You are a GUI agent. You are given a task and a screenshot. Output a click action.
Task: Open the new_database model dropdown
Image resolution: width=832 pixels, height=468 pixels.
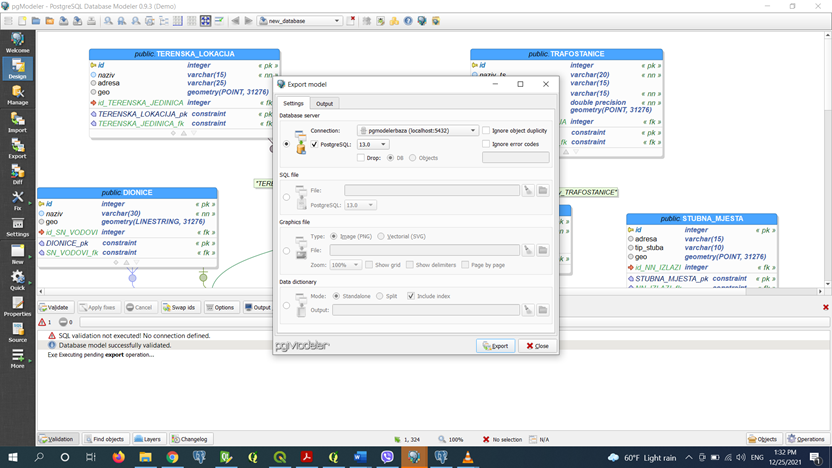pos(300,21)
